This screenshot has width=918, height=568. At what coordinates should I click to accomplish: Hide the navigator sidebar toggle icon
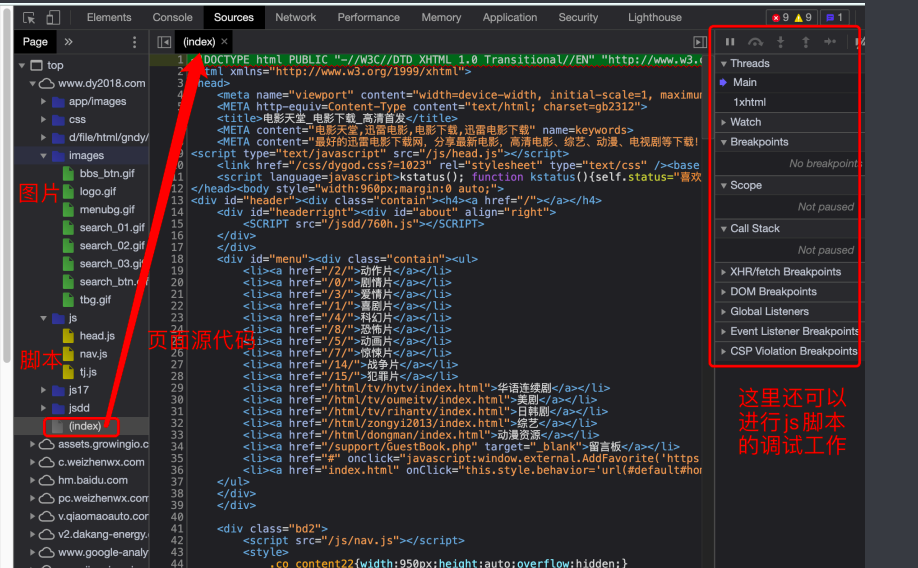[164, 42]
